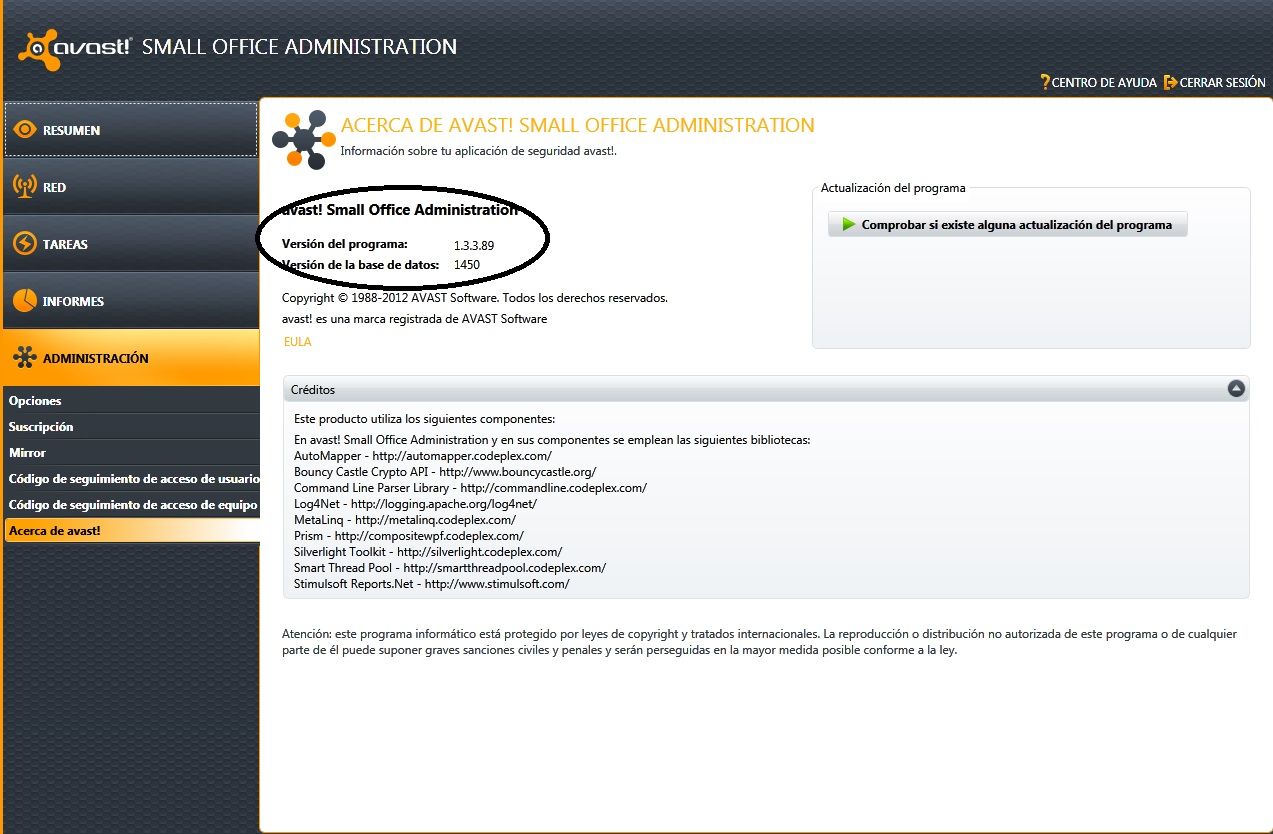Open Código de seguimiento de acceso de equipo
This screenshot has height=834, width=1273.
(131, 505)
